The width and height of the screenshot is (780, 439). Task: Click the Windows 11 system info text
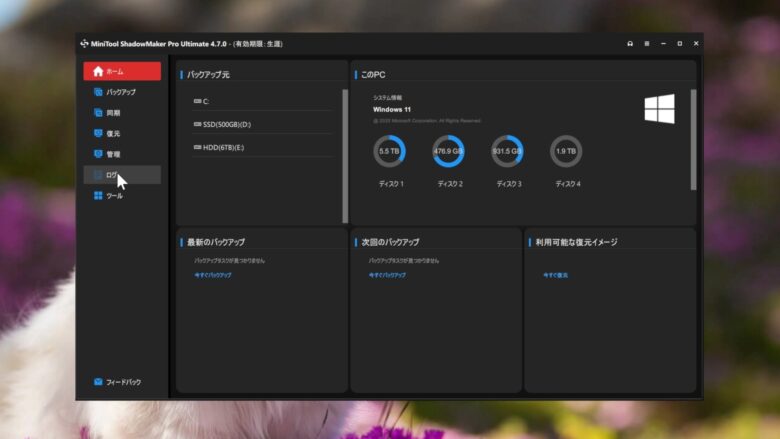pyautogui.click(x=392, y=109)
